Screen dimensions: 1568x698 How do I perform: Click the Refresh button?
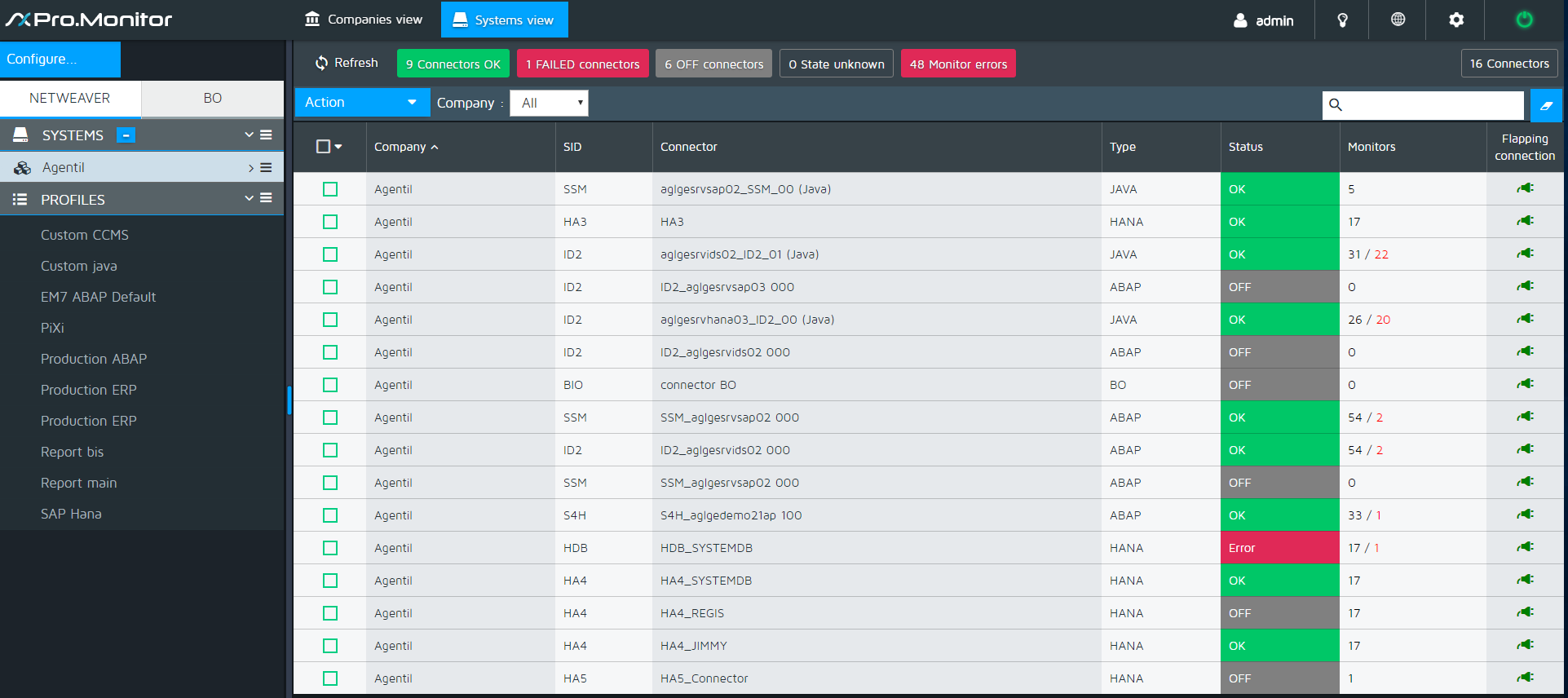(x=347, y=63)
